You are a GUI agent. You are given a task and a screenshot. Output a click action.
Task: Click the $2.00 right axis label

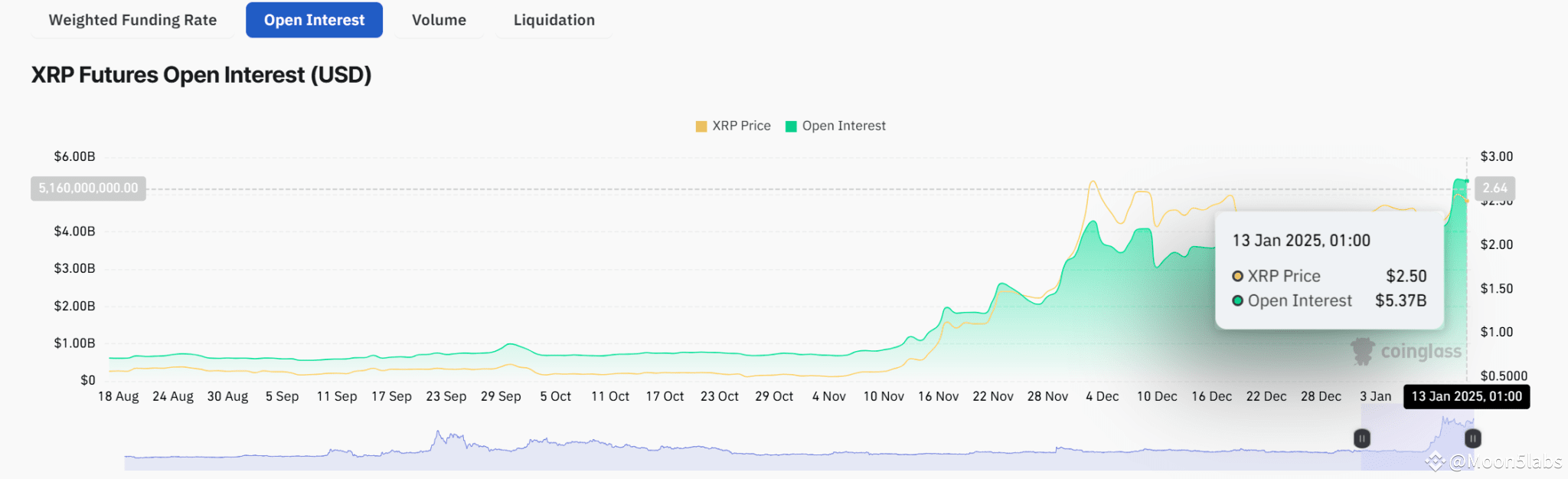pyautogui.click(x=1496, y=245)
